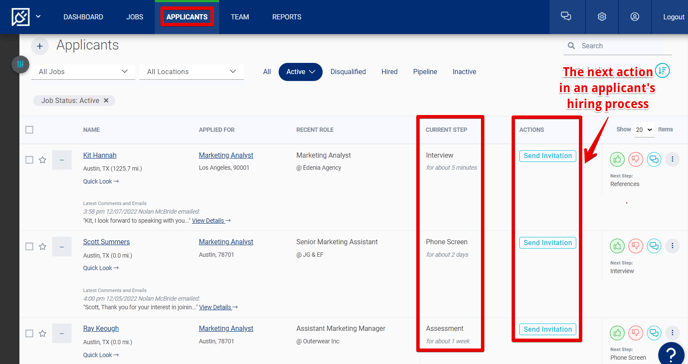Screen dimensions: 688x364
Task: View Details of Scott Summers' email
Action: (219, 307)
